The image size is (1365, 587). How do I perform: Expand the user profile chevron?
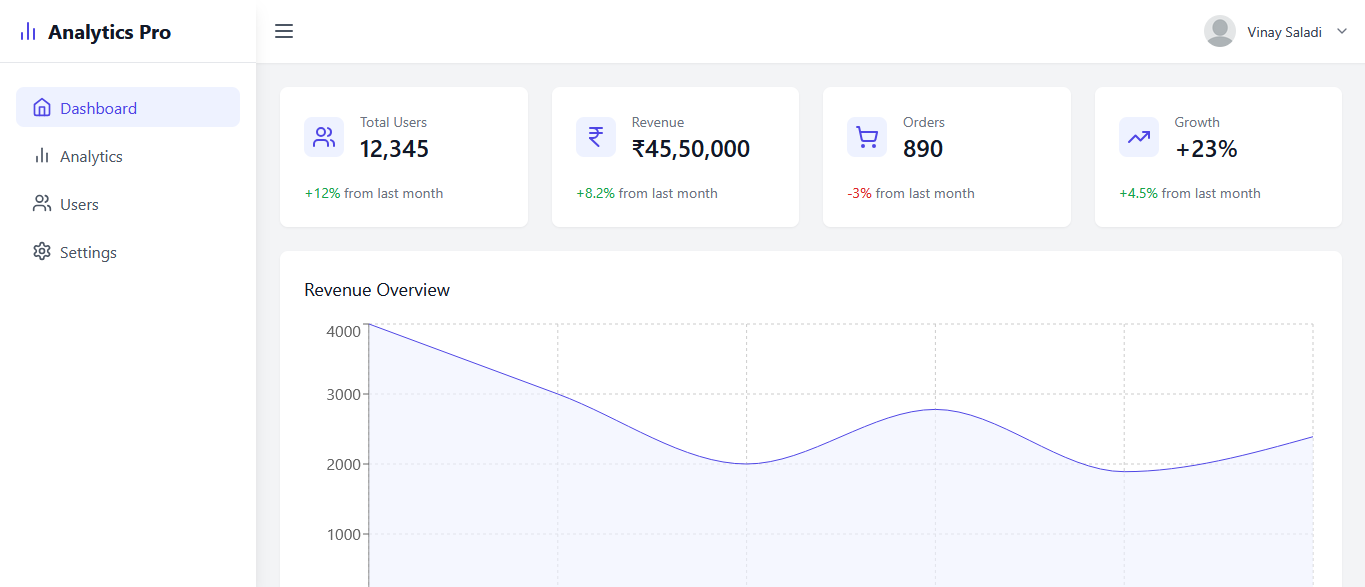[x=1340, y=31]
